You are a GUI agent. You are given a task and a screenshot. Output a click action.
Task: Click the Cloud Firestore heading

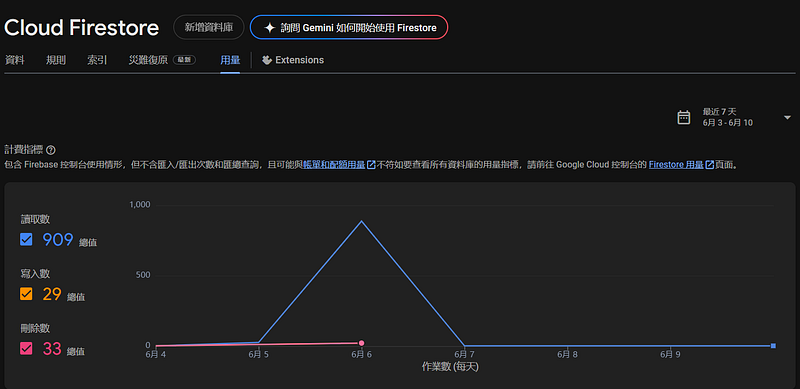coord(82,28)
